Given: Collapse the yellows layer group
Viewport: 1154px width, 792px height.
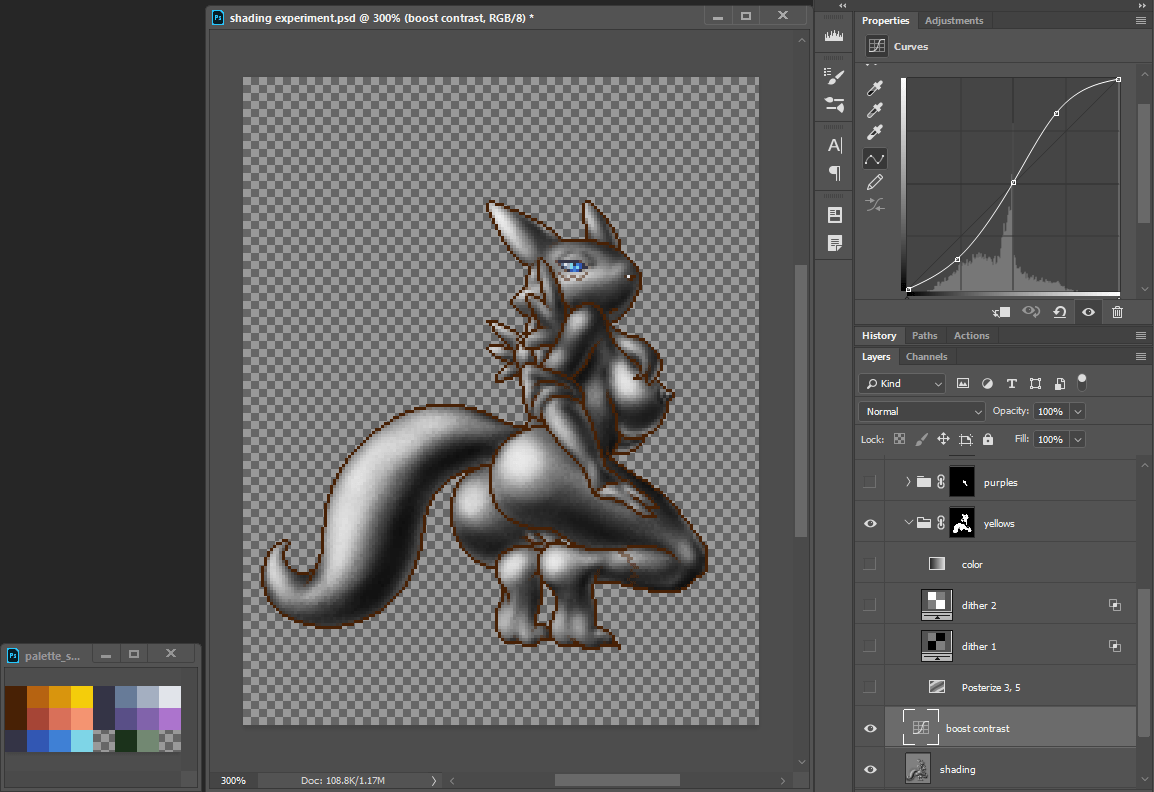Looking at the screenshot, I should click(x=908, y=523).
